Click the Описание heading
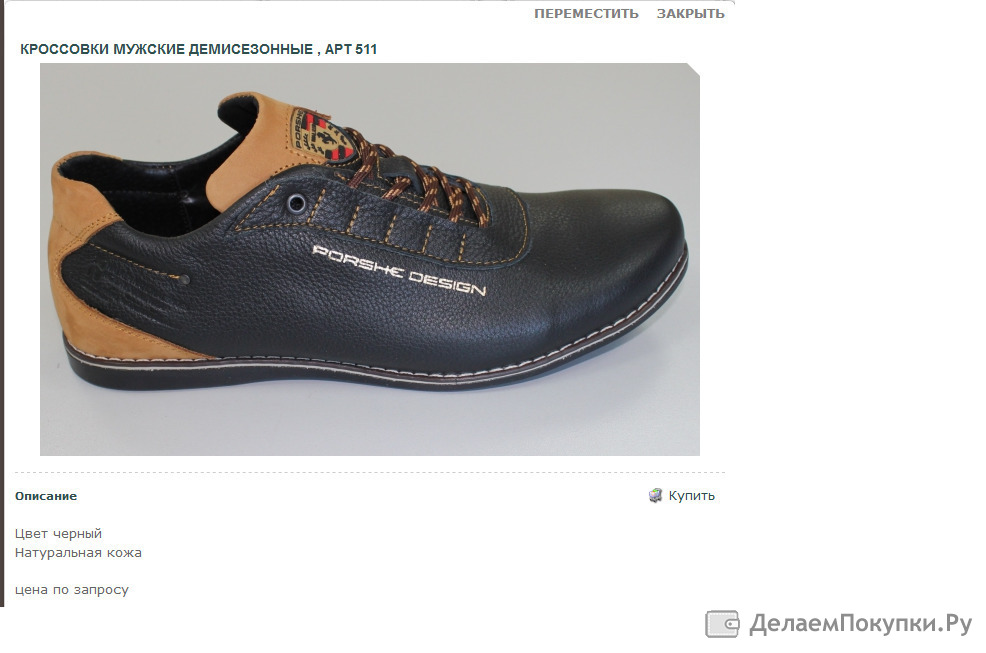The width and height of the screenshot is (986, 653). coord(46,496)
